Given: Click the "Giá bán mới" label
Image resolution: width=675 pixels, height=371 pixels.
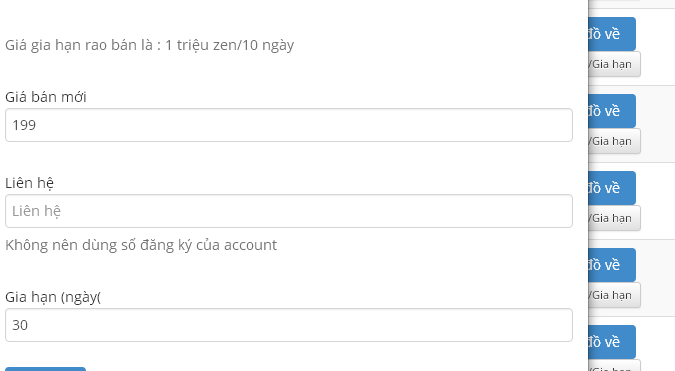Looking at the screenshot, I should [x=46, y=97].
